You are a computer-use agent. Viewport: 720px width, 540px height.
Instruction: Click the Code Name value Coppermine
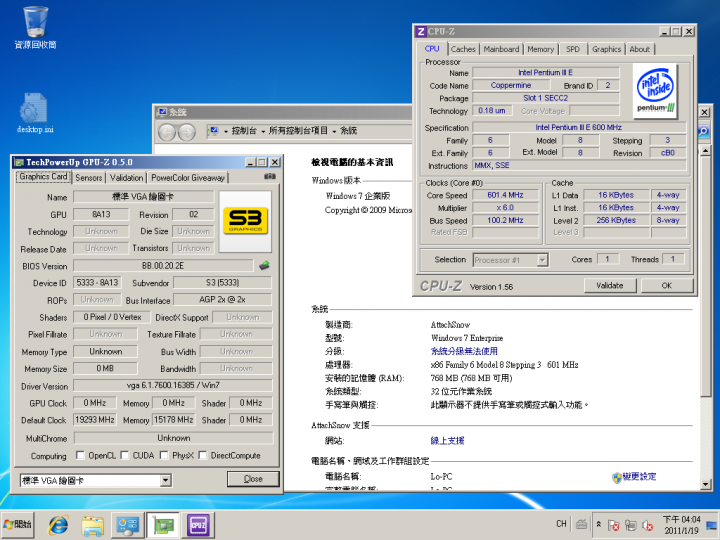pyautogui.click(x=511, y=85)
